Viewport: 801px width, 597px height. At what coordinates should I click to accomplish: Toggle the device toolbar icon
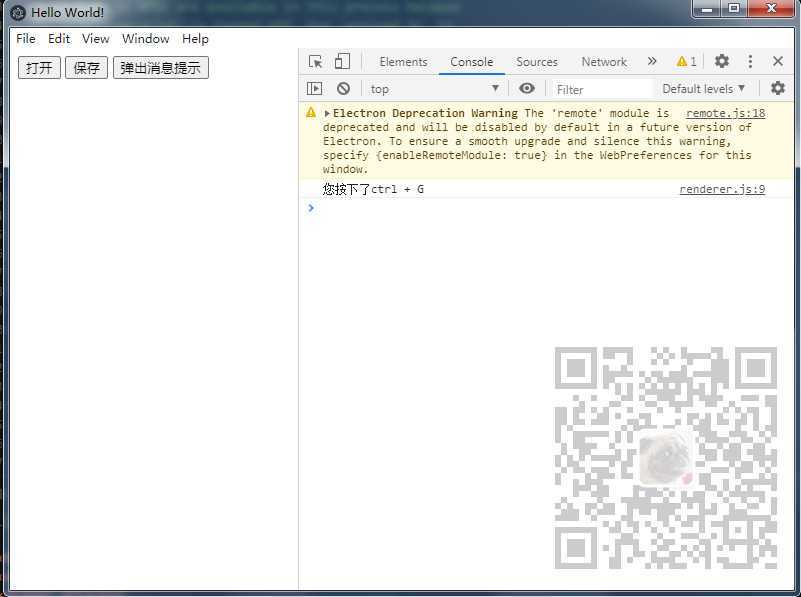[342, 61]
